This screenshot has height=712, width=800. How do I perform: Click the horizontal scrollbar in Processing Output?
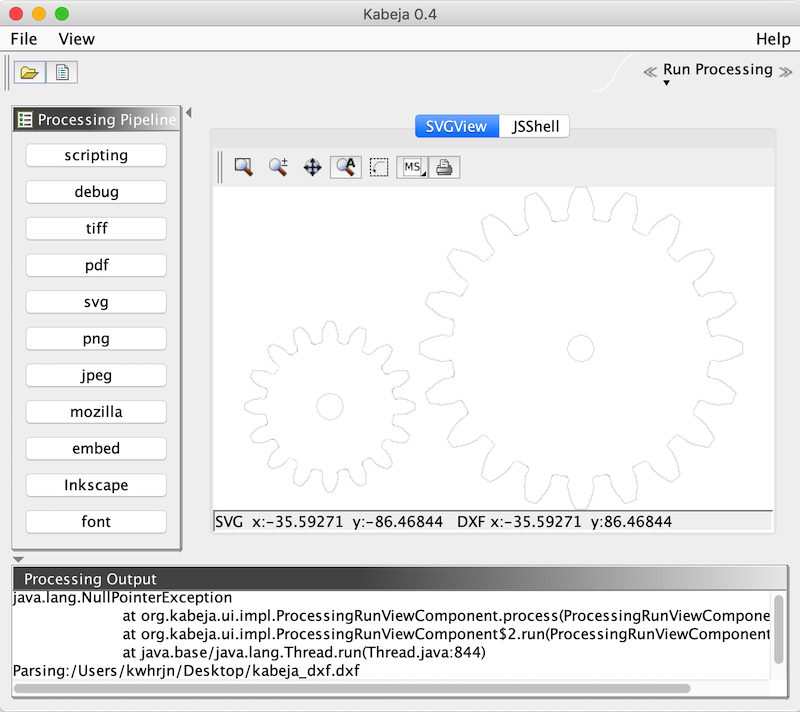pyautogui.click(x=352, y=689)
